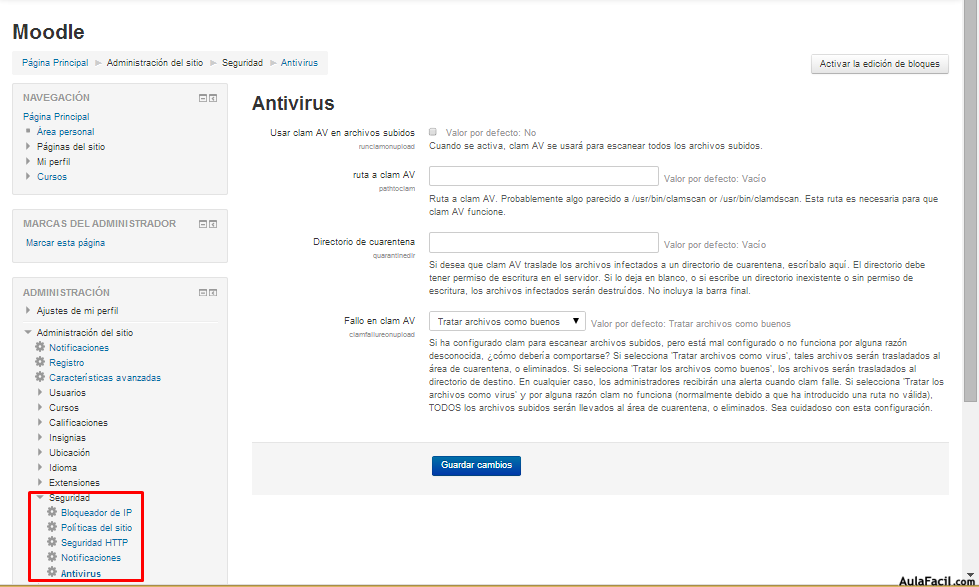Expand 'Ubicación' administration node
This screenshot has height=587, width=979.
[x=40, y=452]
